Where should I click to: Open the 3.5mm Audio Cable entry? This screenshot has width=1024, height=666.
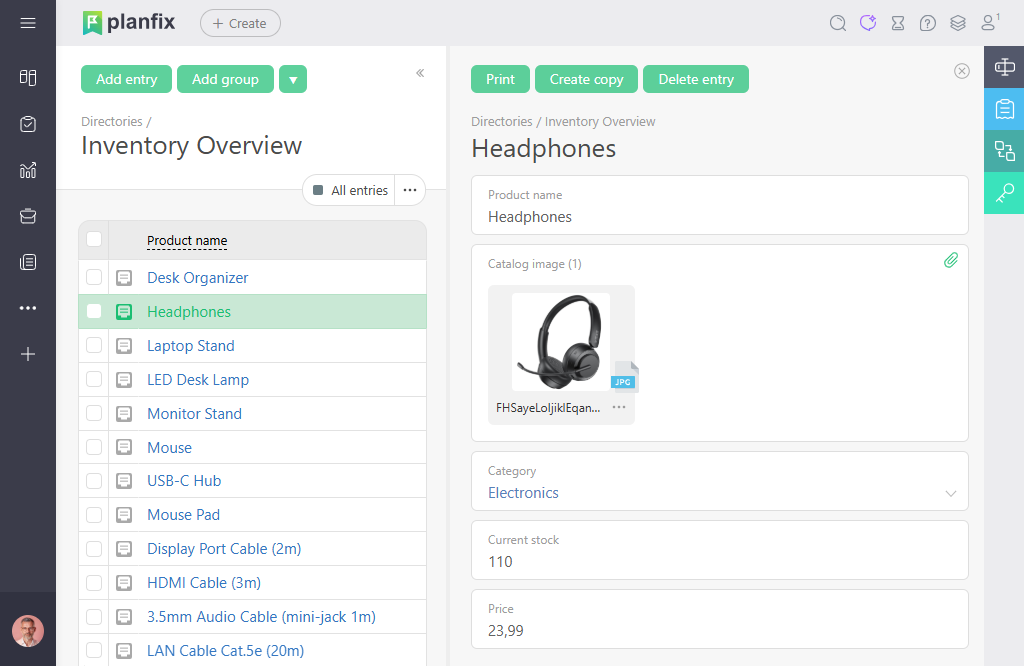[261, 617]
